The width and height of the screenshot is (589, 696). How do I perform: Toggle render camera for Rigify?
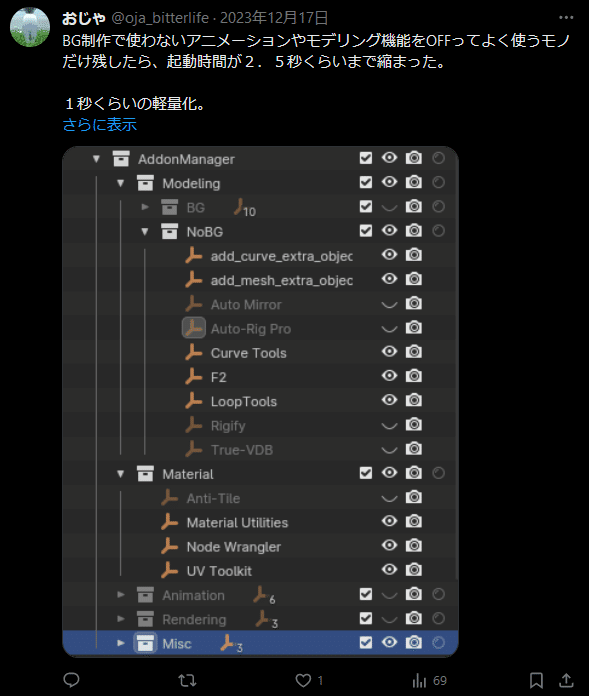coord(414,425)
